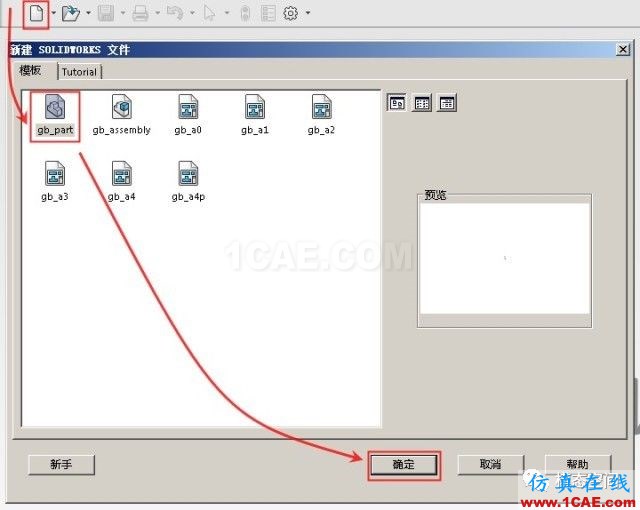Click the 预览 preview pane

click(x=505, y=259)
